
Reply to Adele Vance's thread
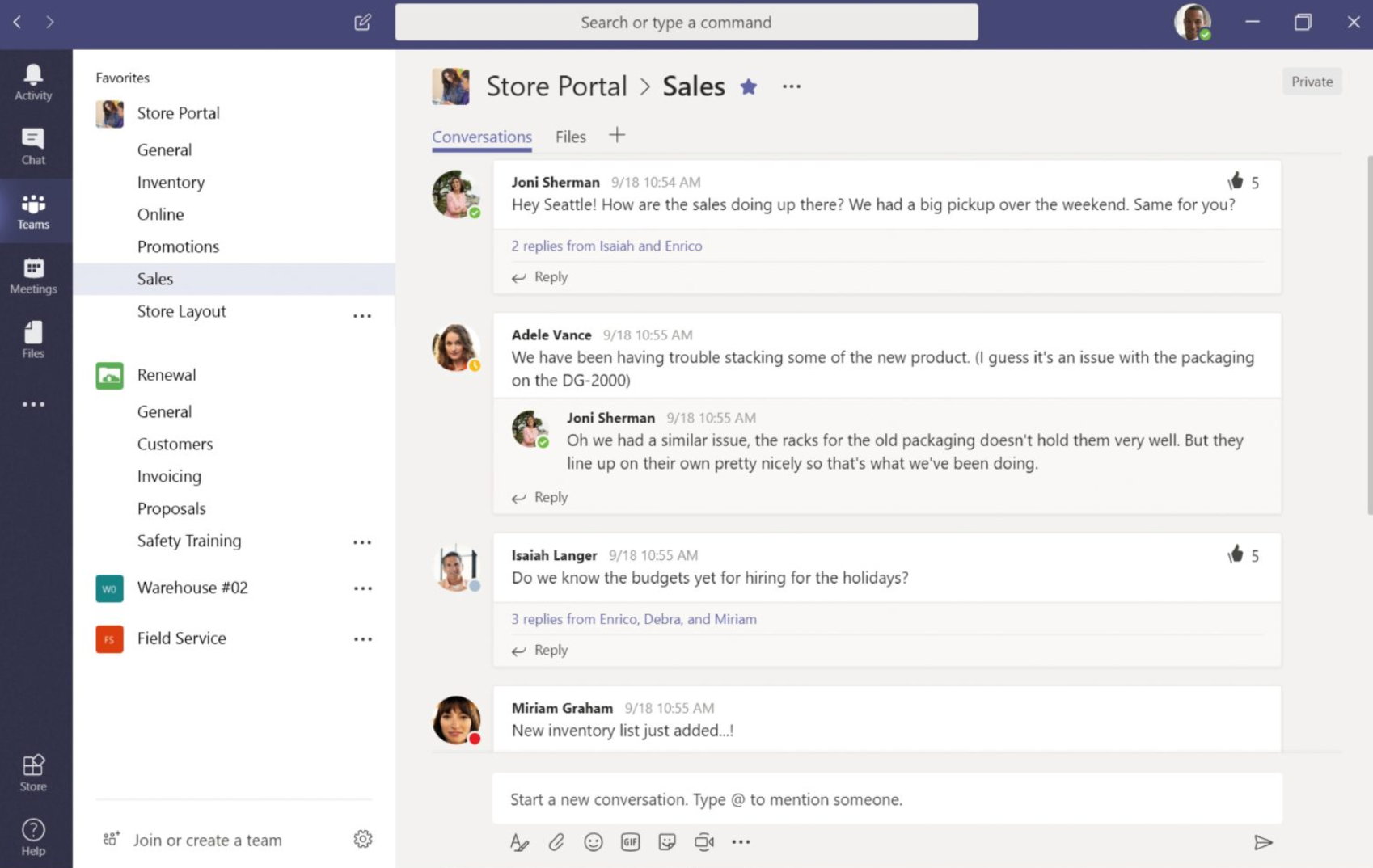click(550, 497)
